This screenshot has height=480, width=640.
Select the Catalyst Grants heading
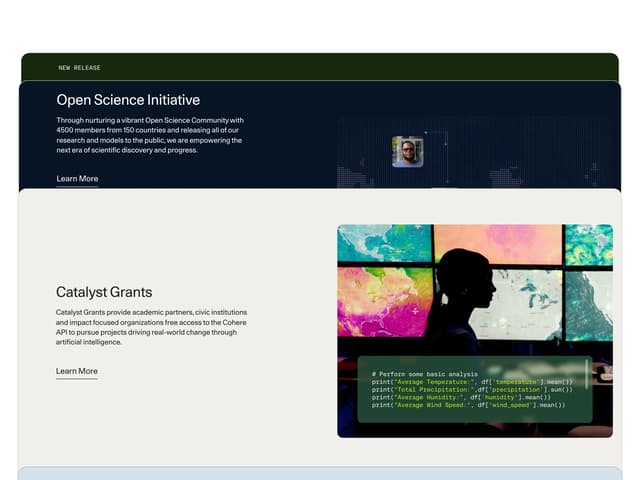pos(104,292)
